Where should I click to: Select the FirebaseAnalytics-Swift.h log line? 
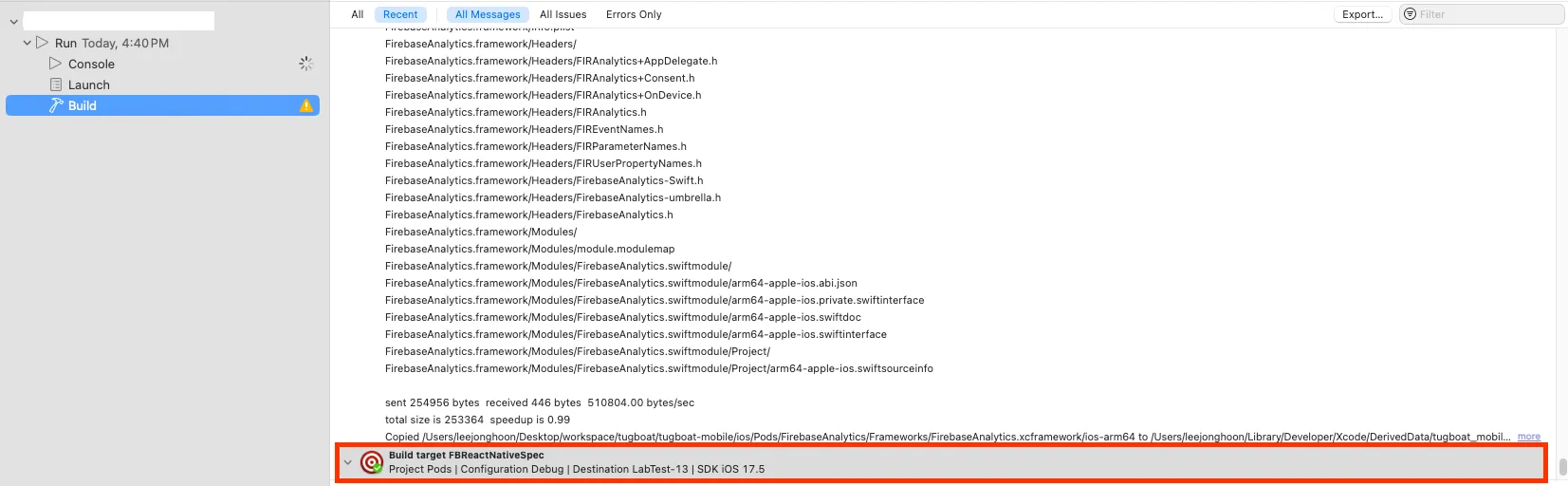[x=544, y=180]
